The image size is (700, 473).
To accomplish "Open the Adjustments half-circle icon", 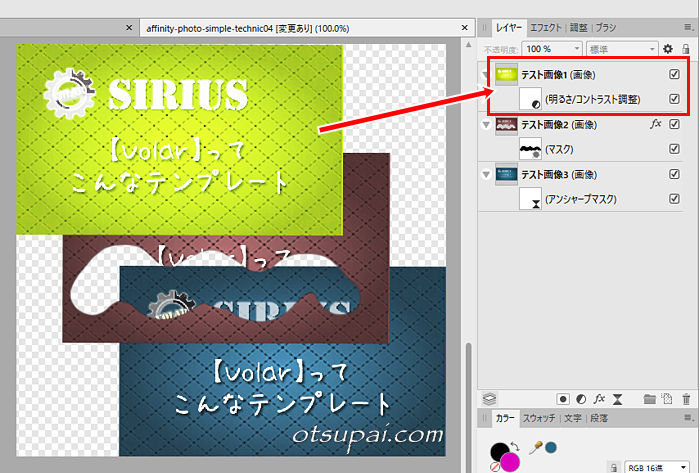I will [581, 399].
